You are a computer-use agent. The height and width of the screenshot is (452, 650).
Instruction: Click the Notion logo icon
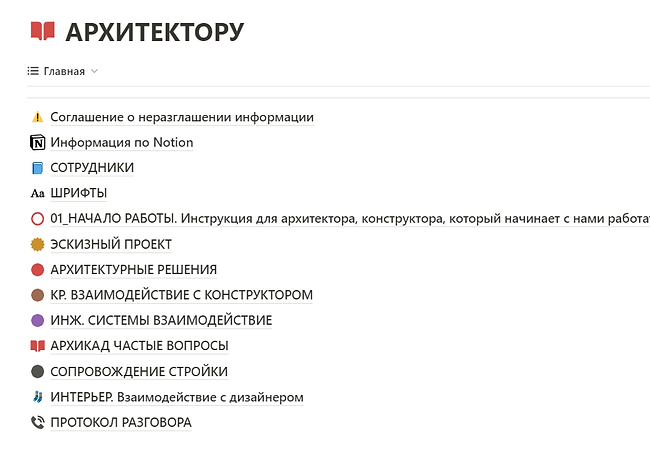38,143
